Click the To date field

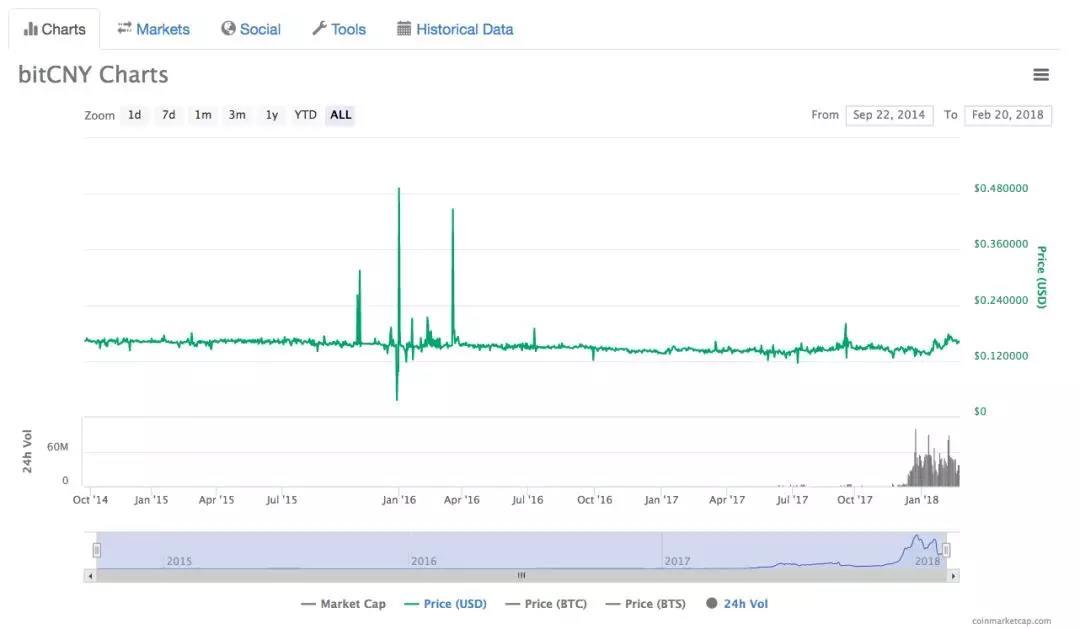pos(1008,115)
